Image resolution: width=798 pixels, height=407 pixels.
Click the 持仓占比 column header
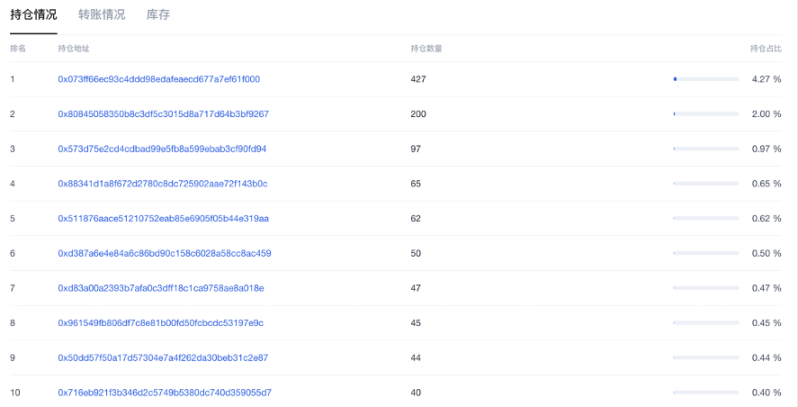coord(766,48)
